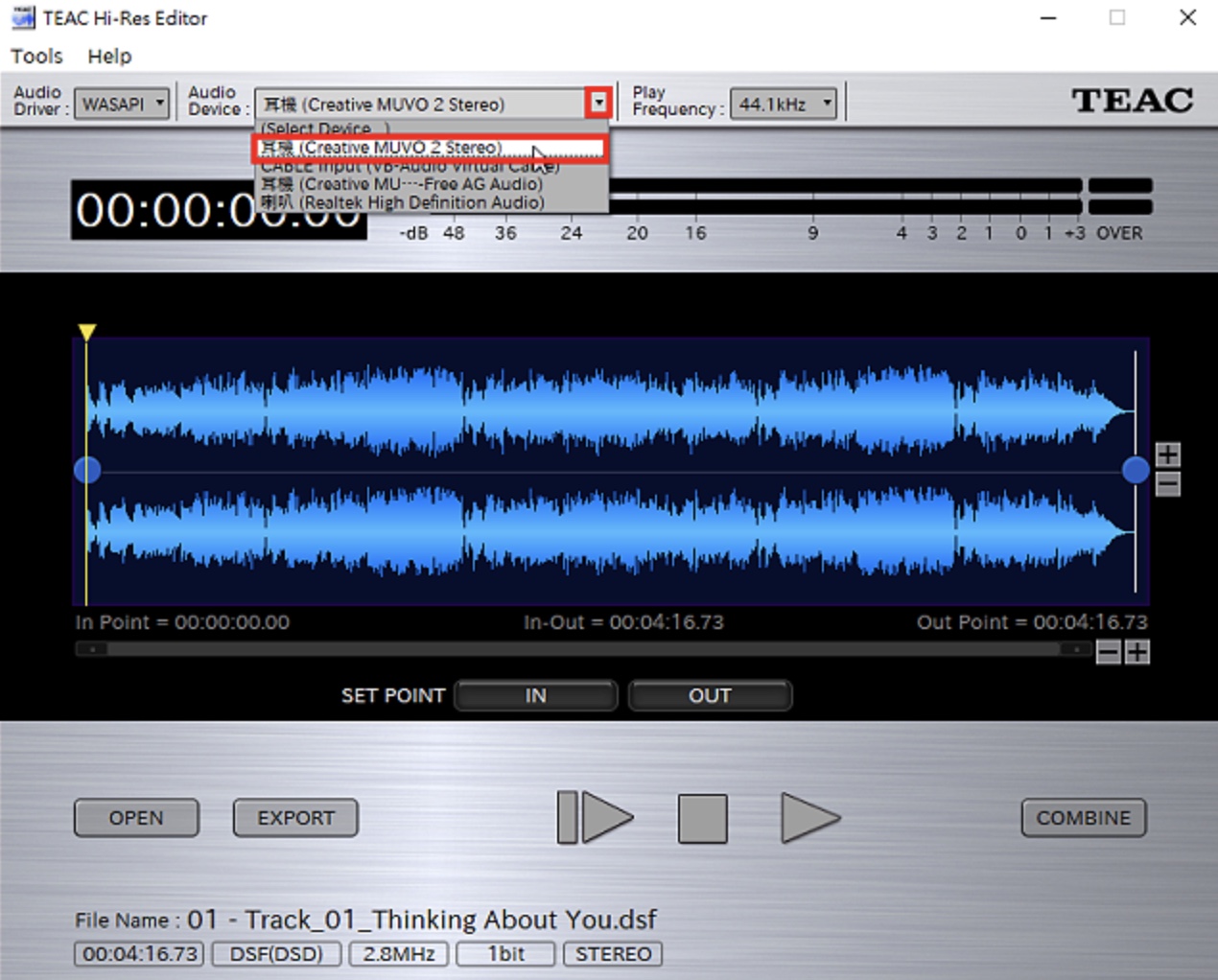Click the 1bit depth field
Screen dimensions: 1218x980
pyautogui.click(x=505, y=954)
